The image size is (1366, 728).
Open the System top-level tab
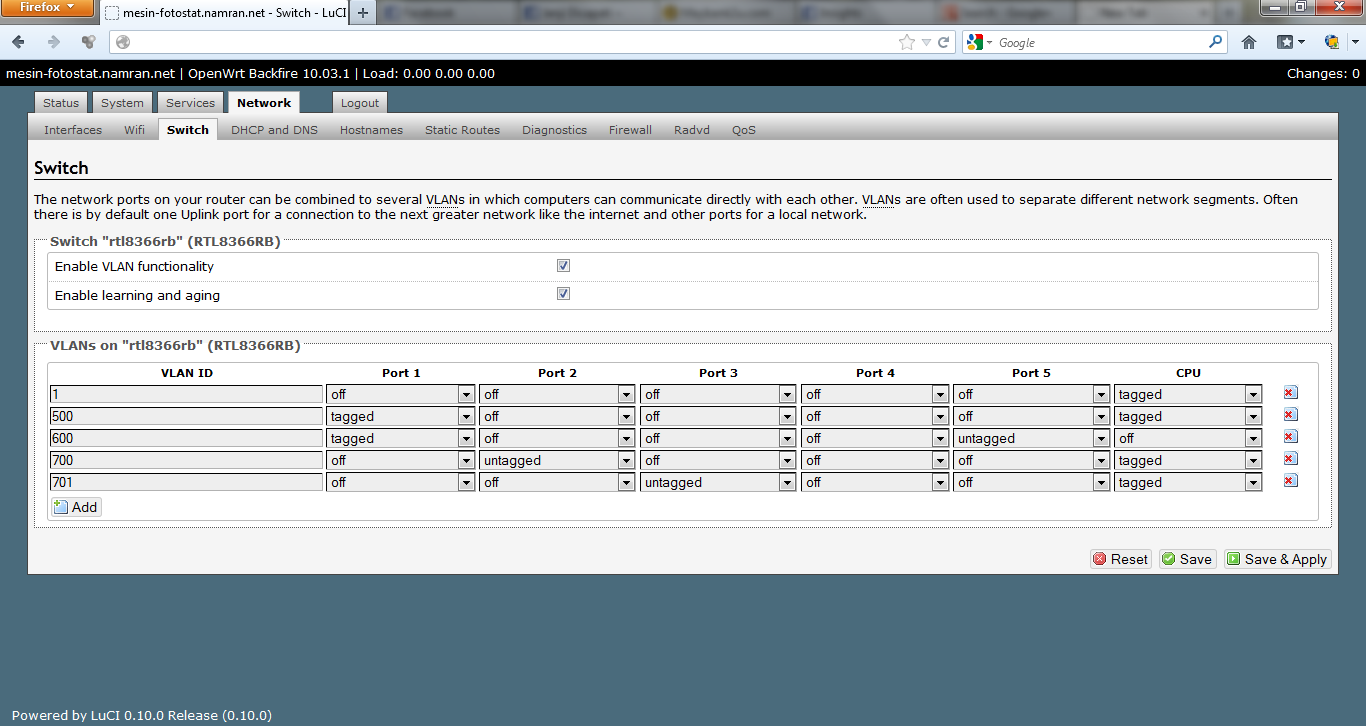click(x=122, y=103)
